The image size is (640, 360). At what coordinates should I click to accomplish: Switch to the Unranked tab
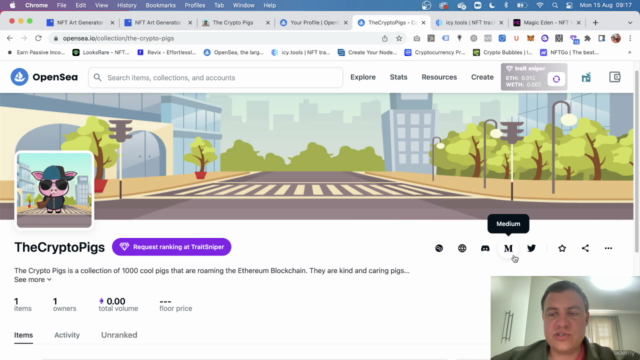[119, 335]
